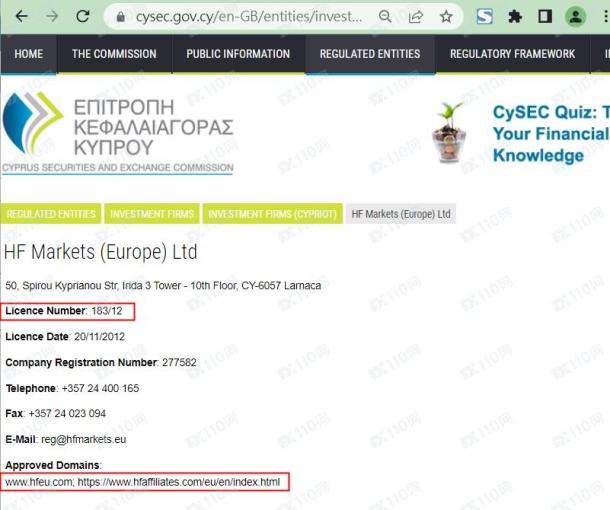610x510 pixels.
Task: Go back with the browser back arrow
Action: click(x=22, y=16)
